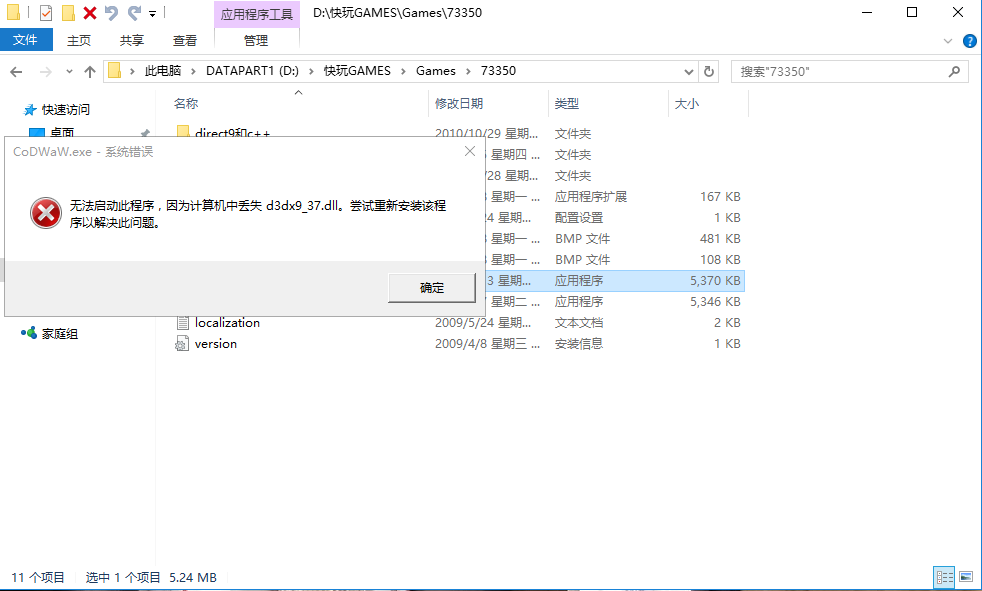Click the folder icon in the address bar
Image resolution: width=982 pixels, height=591 pixels.
tap(115, 71)
